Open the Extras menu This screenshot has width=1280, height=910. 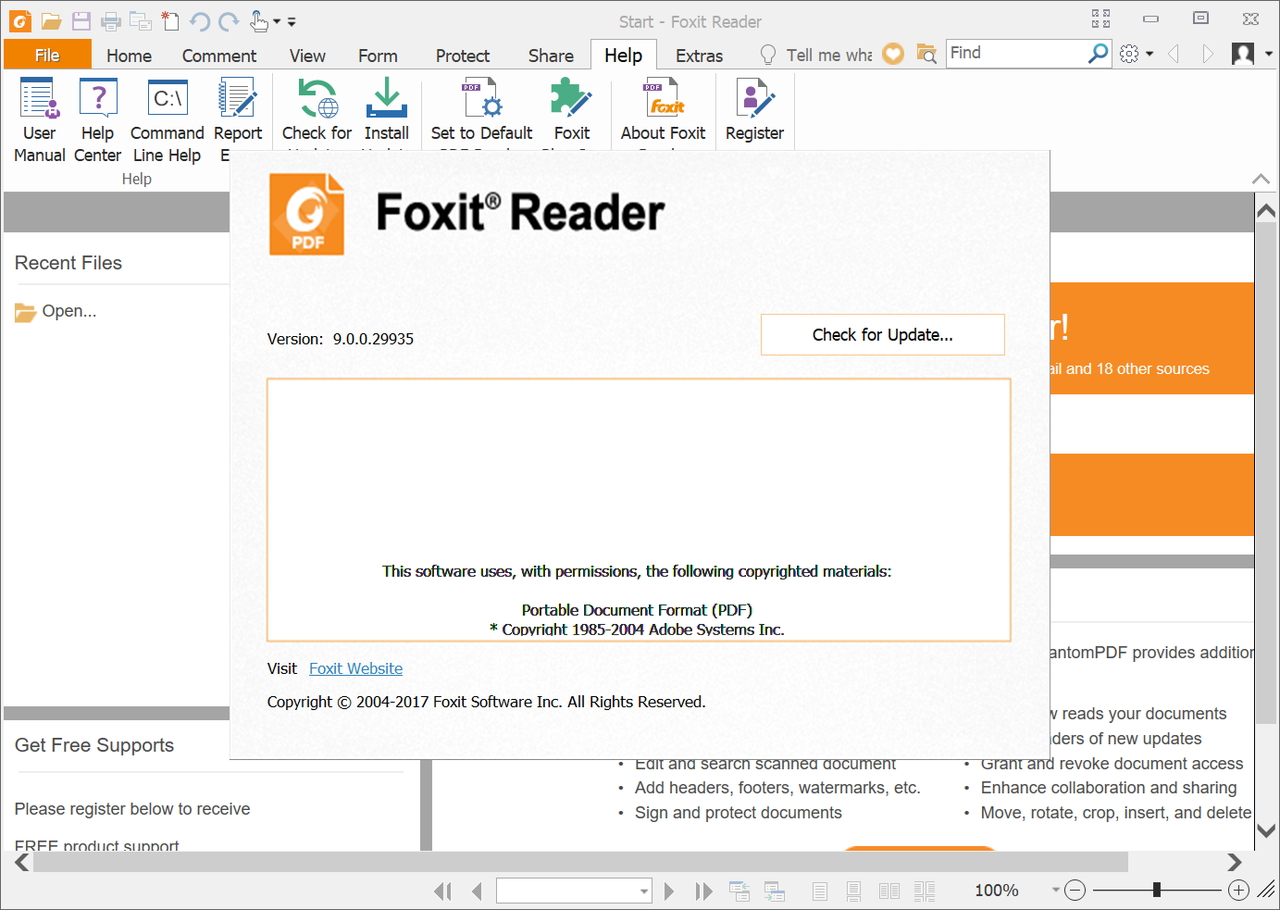(x=699, y=55)
